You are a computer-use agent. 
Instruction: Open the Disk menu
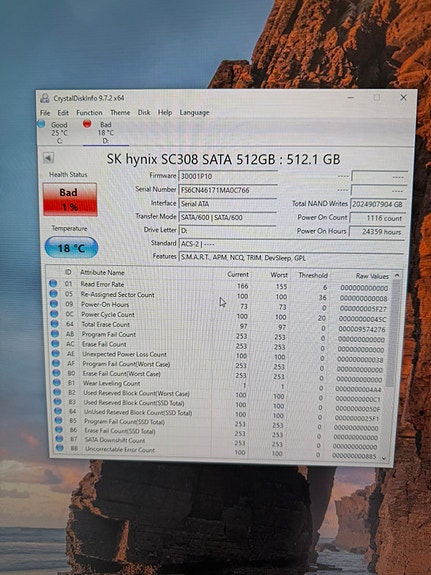144,112
